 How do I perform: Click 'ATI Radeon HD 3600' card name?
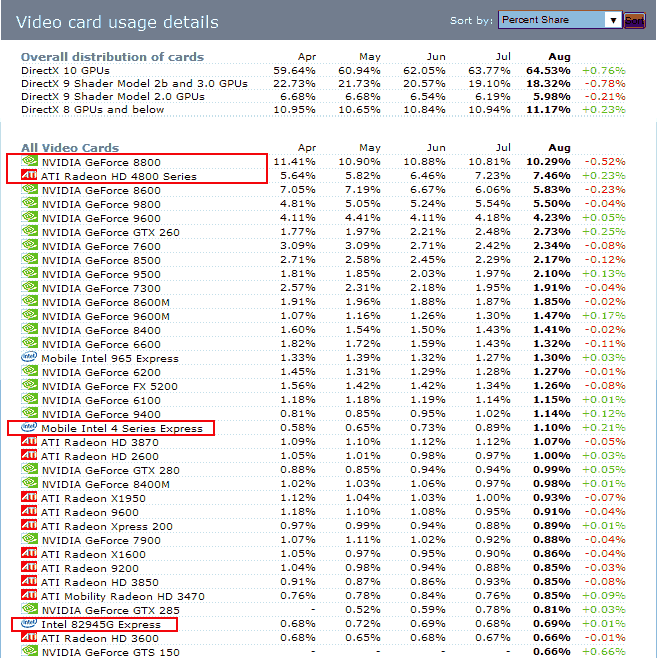pos(100,638)
